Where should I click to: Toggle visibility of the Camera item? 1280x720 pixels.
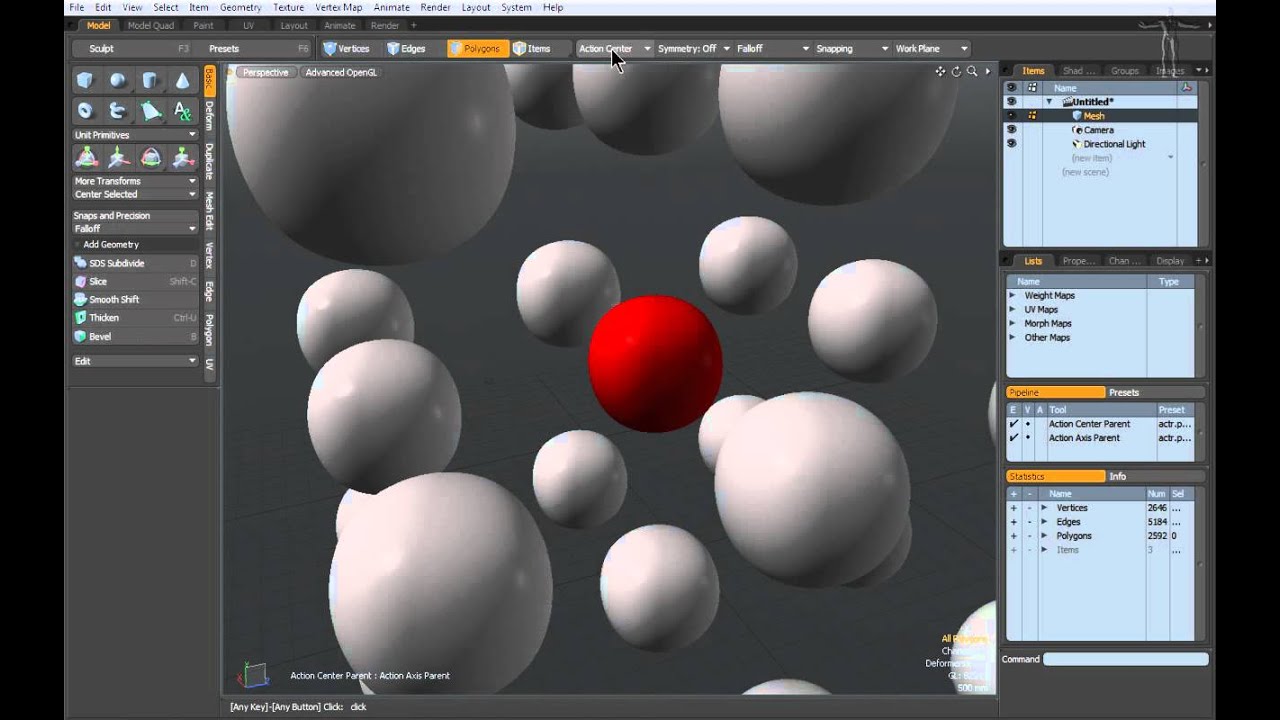point(1011,130)
